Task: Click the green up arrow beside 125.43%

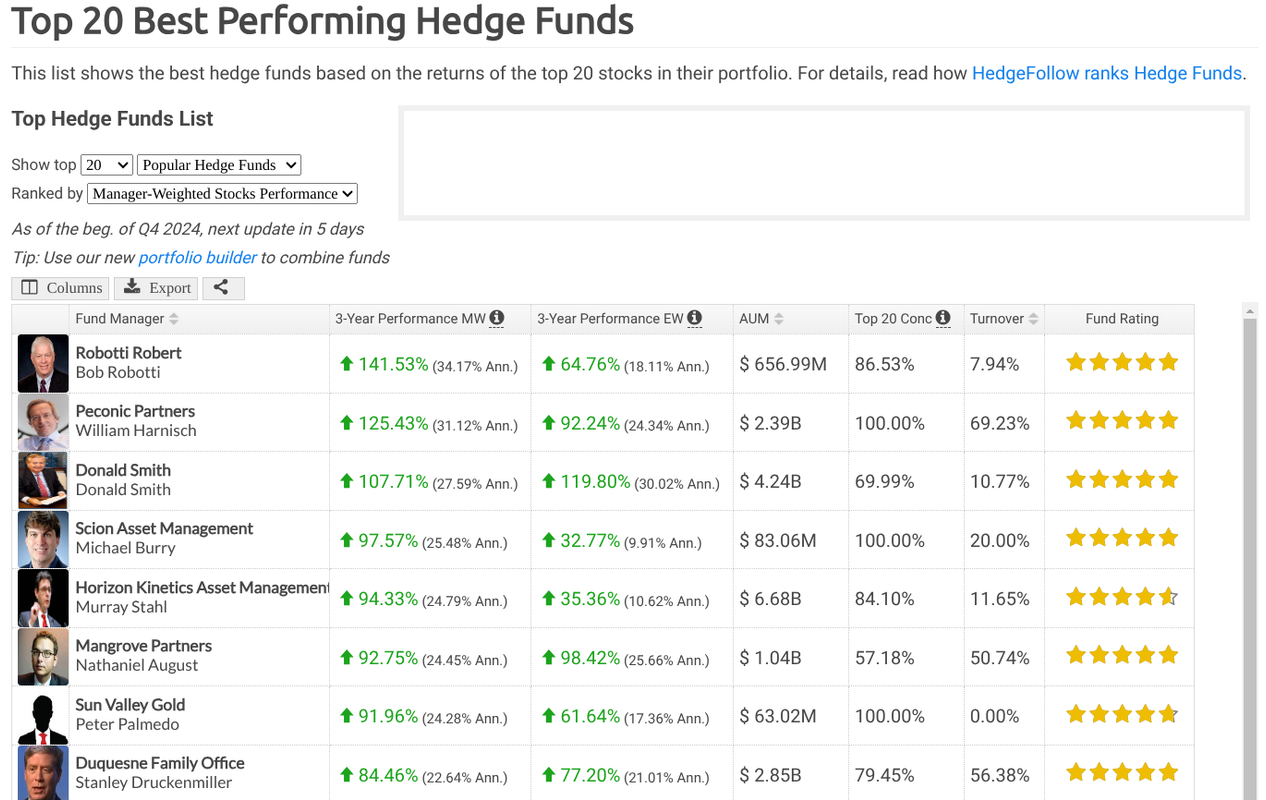Action: coord(346,423)
